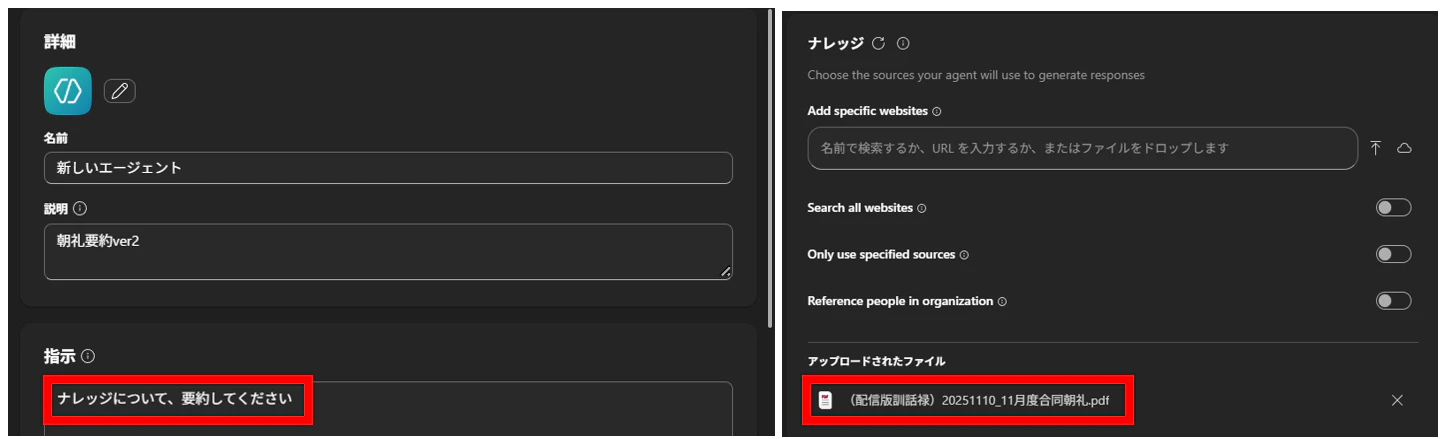Viewport: 1441px width, 439px height.
Task: Click the 'Choose the sources' description text
Action: click(976, 75)
